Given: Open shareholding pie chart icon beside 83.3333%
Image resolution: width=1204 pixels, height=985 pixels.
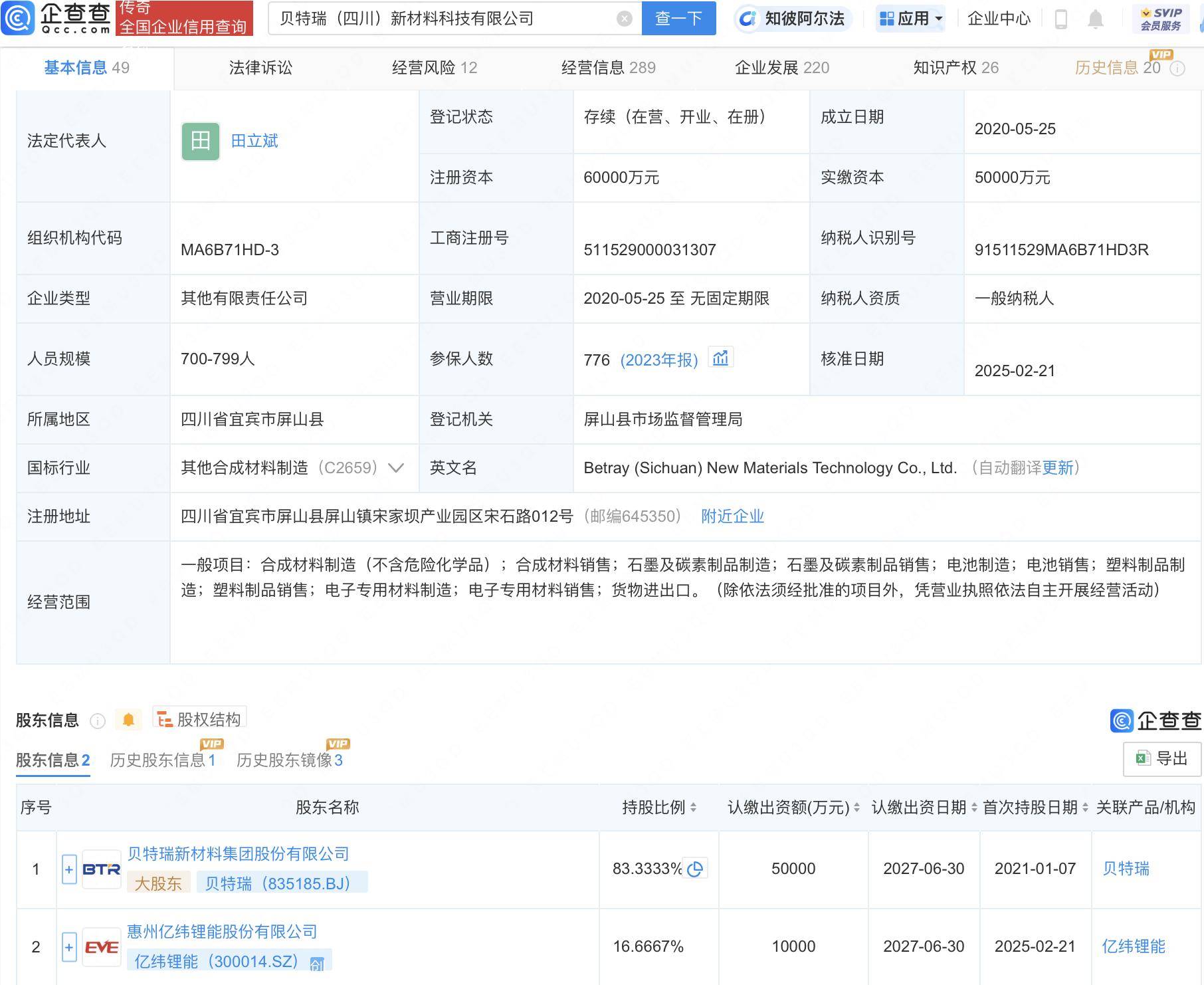Looking at the screenshot, I should (x=696, y=868).
